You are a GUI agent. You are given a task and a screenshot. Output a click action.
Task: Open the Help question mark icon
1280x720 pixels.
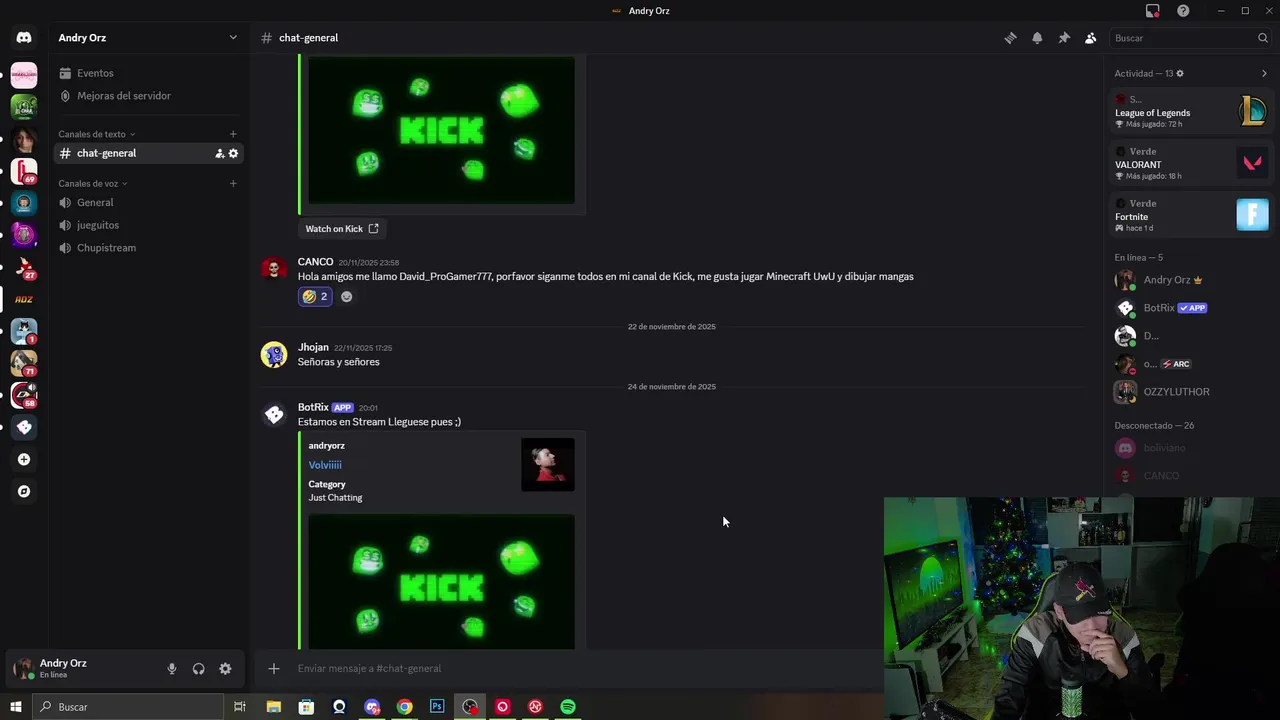[1183, 11]
